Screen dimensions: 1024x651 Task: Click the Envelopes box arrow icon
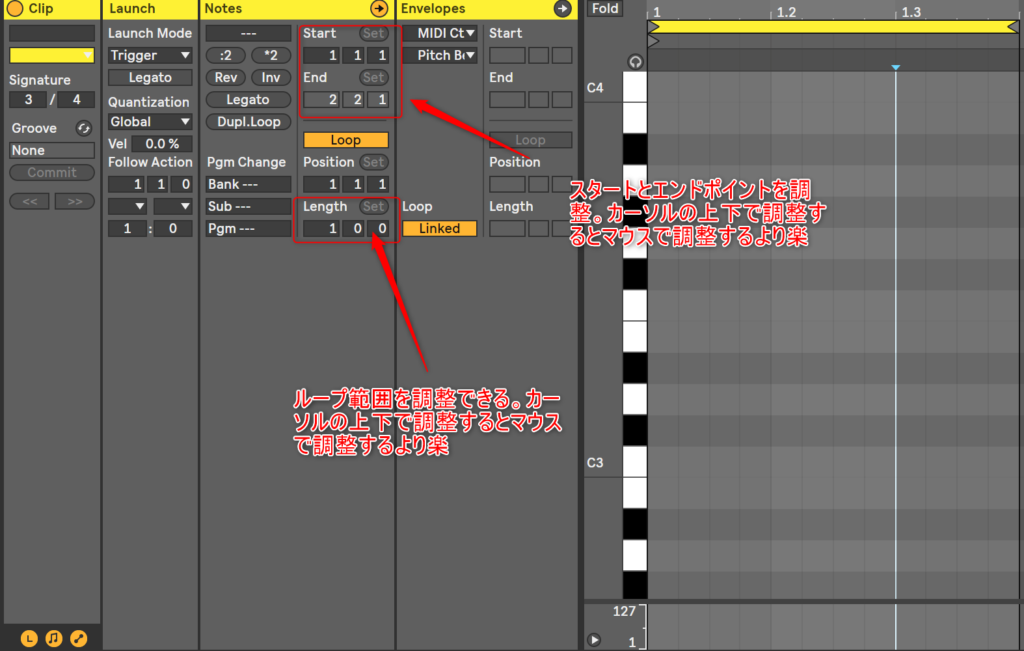pyautogui.click(x=562, y=9)
